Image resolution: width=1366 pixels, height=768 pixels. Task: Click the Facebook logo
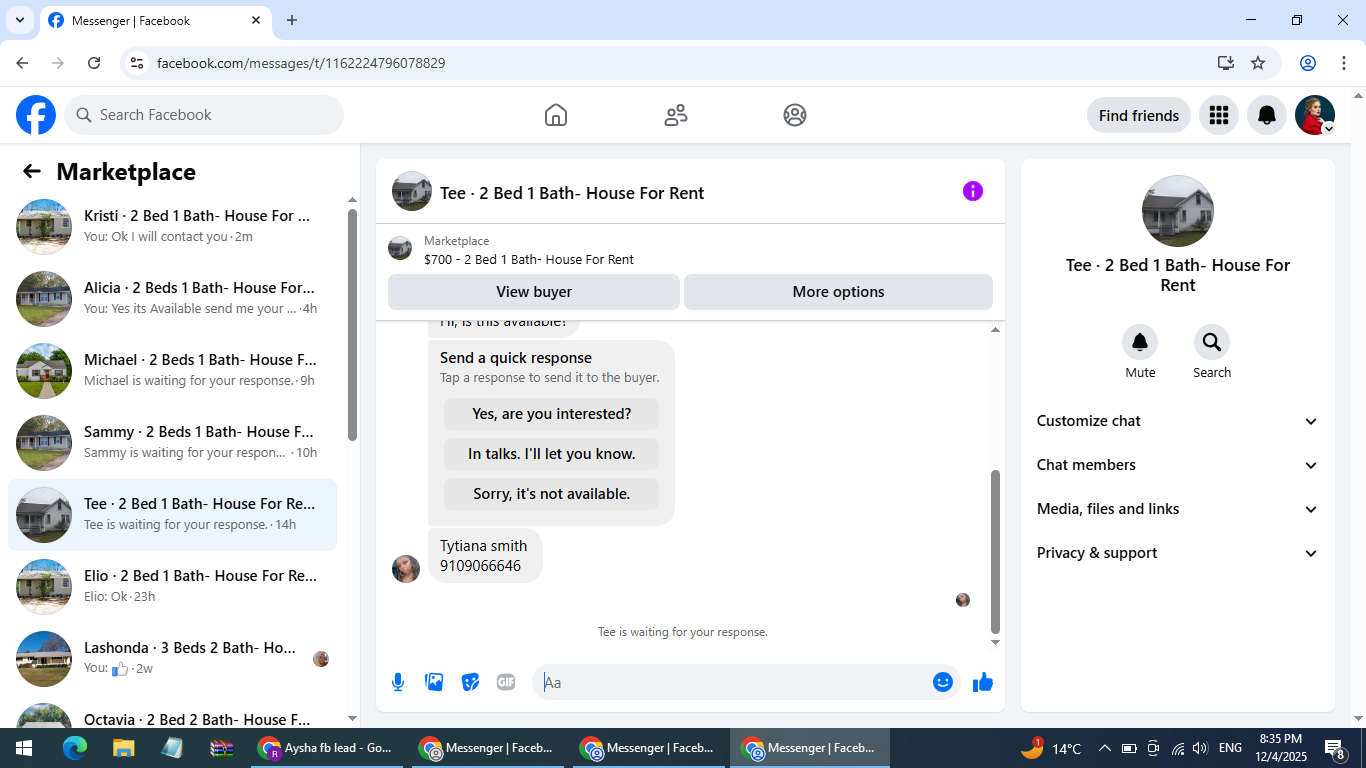point(36,115)
